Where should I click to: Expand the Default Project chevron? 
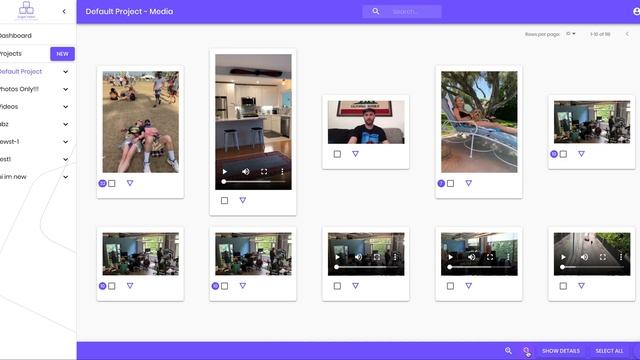65,72
